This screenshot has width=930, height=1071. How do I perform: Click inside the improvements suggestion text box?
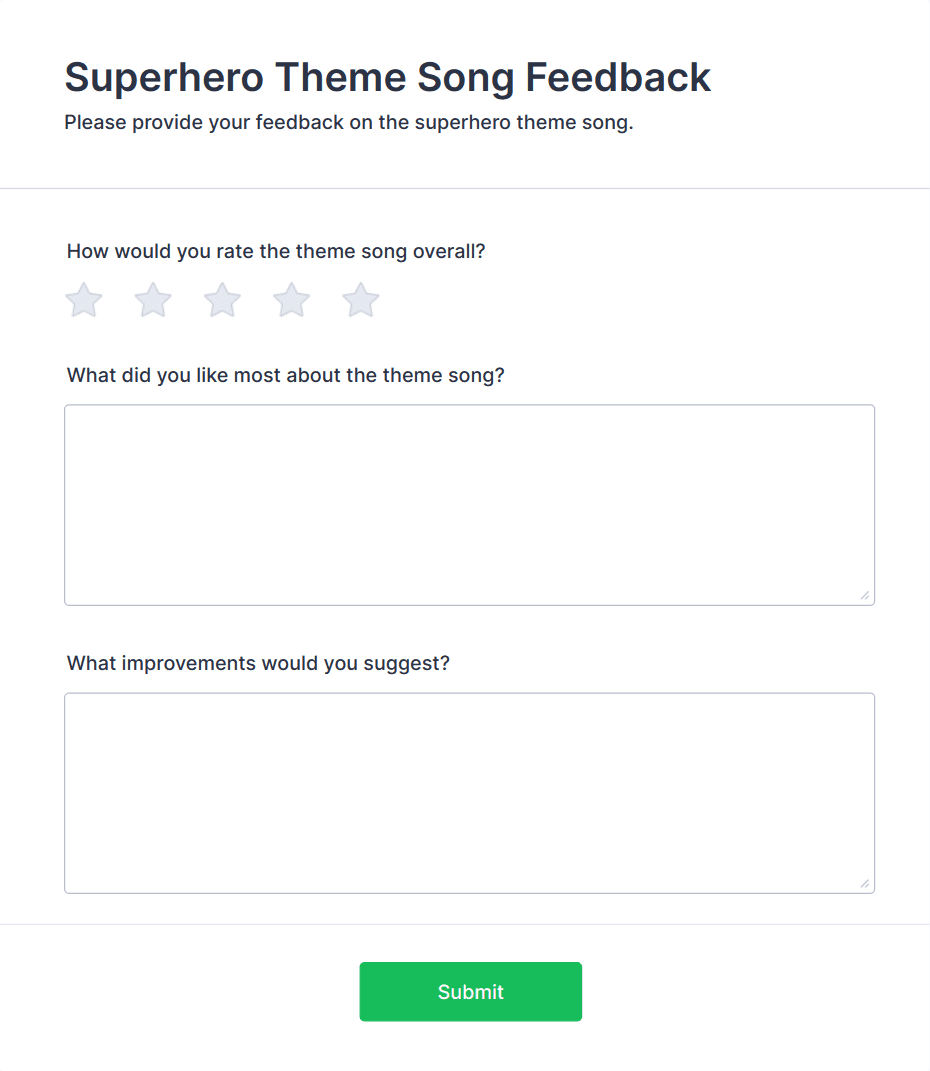click(x=469, y=793)
